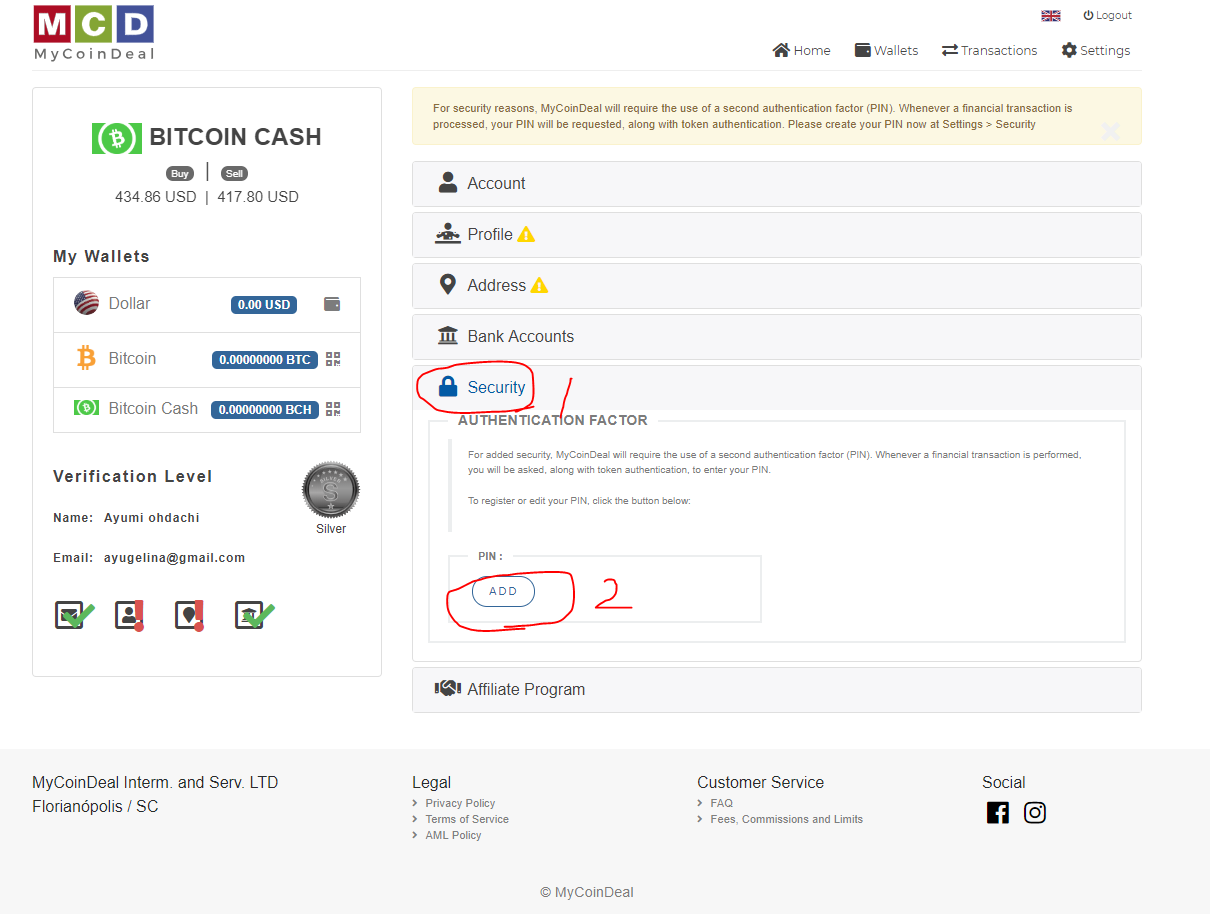
Task: Select the Dollar wallet row
Action: 207,304
